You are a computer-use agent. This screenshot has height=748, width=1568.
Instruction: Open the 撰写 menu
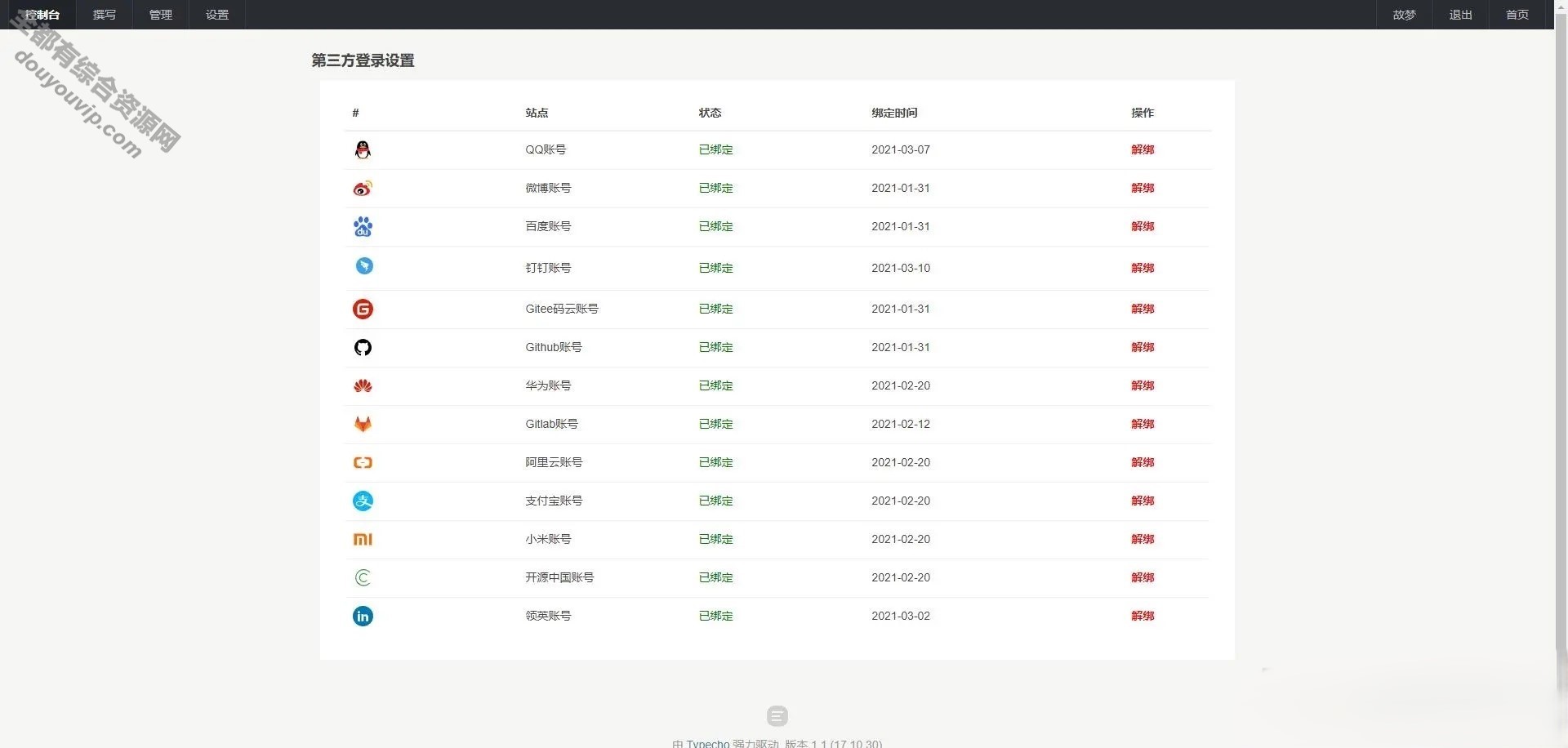click(x=105, y=15)
